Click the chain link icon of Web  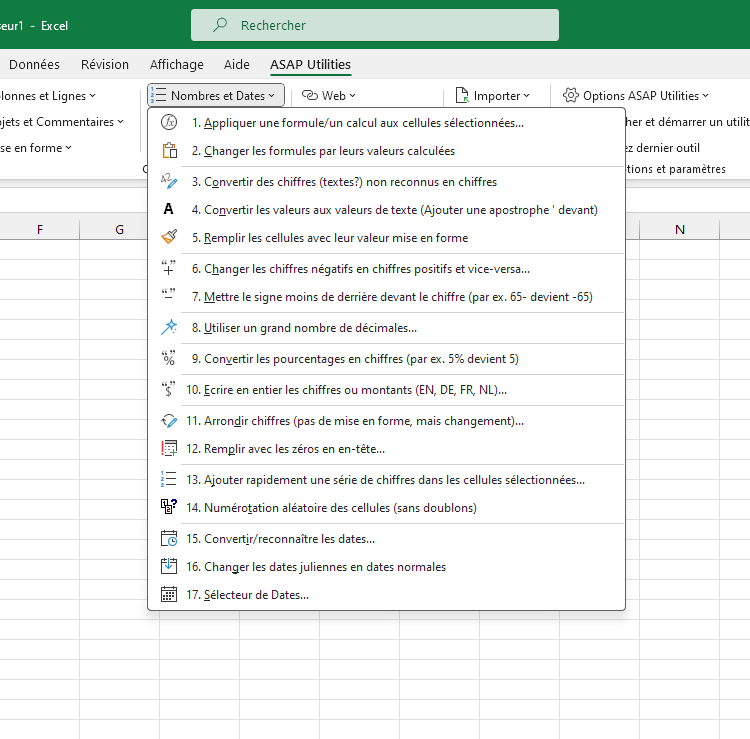310,95
